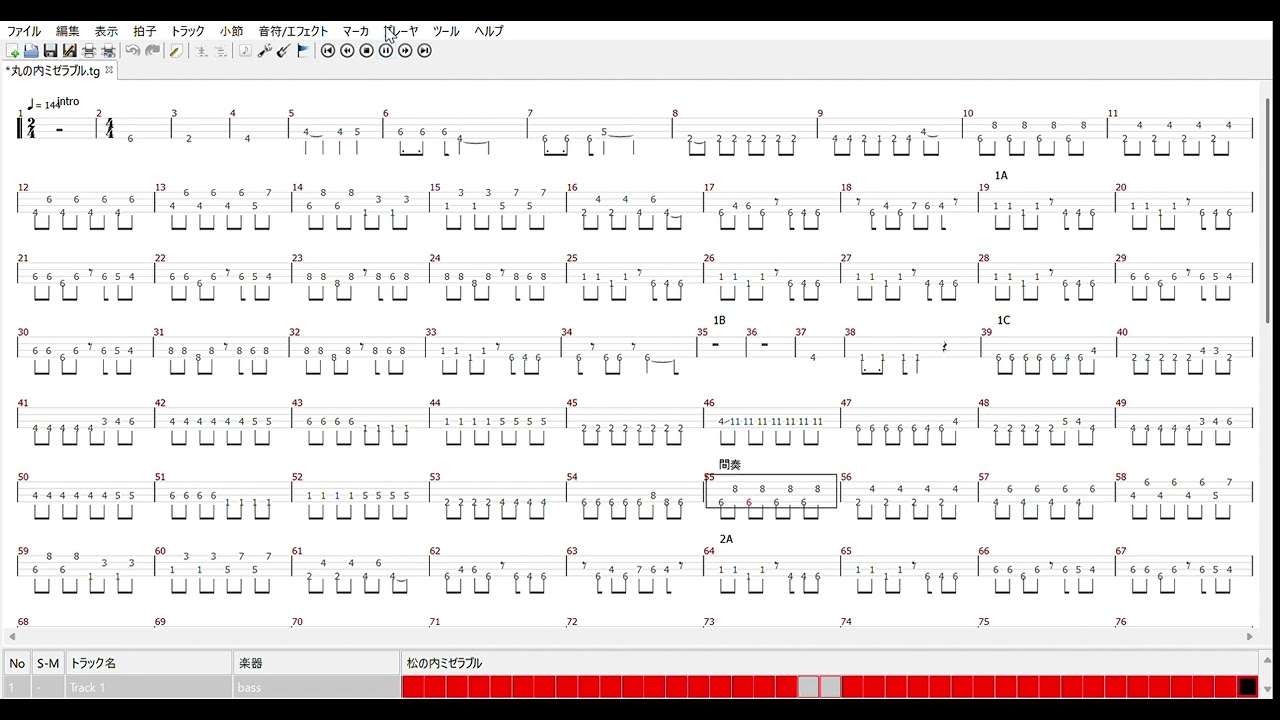Image resolution: width=1280 pixels, height=720 pixels.
Task: Click the selected measure 55 box
Action: (x=771, y=491)
